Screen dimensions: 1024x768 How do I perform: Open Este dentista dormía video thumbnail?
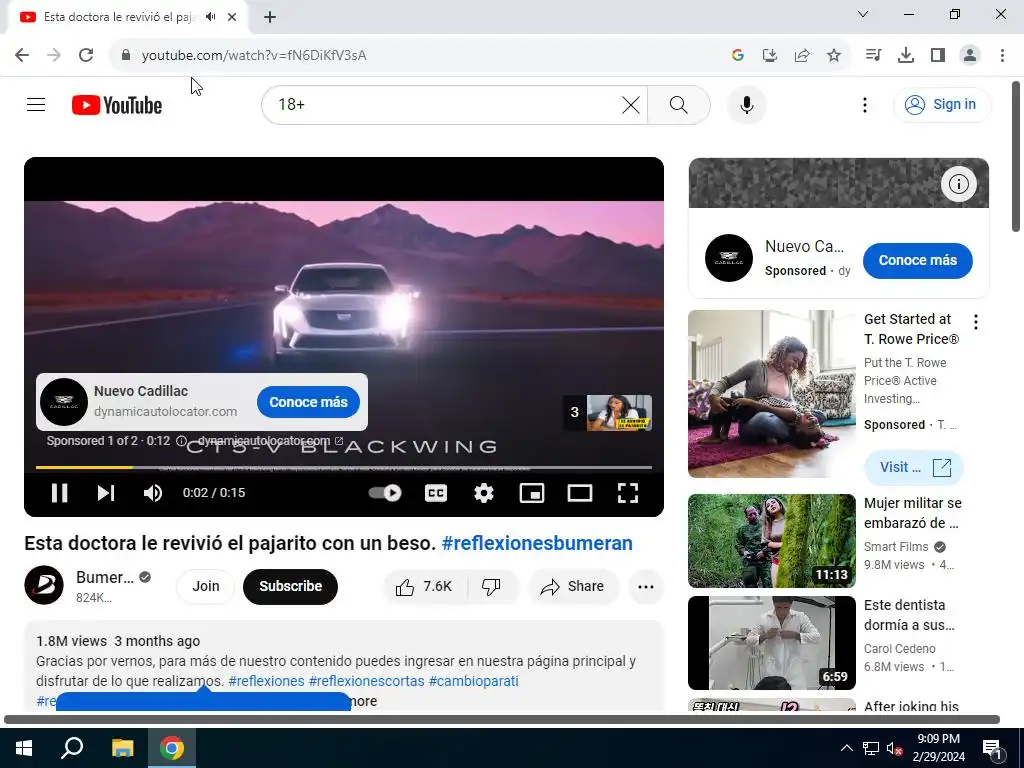[x=772, y=643]
